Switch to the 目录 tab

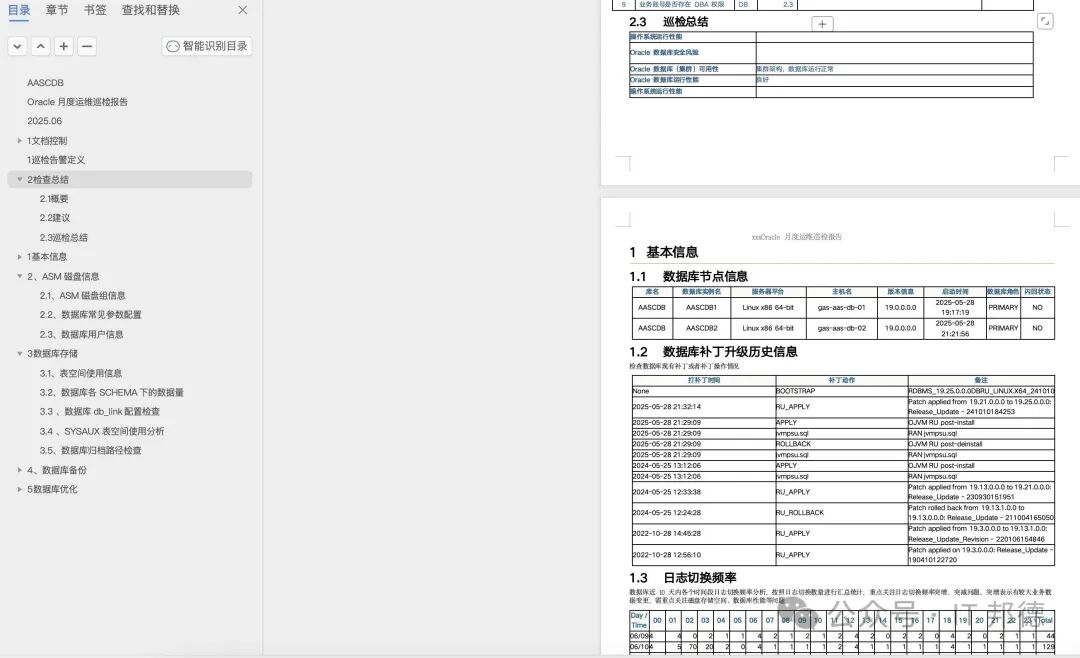(19, 10)
